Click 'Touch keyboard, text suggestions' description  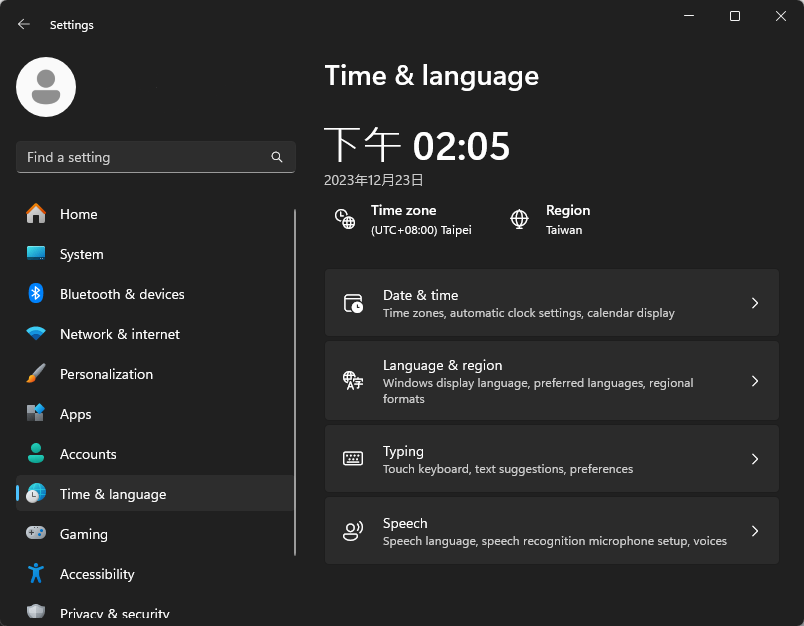tap(508, 469)
